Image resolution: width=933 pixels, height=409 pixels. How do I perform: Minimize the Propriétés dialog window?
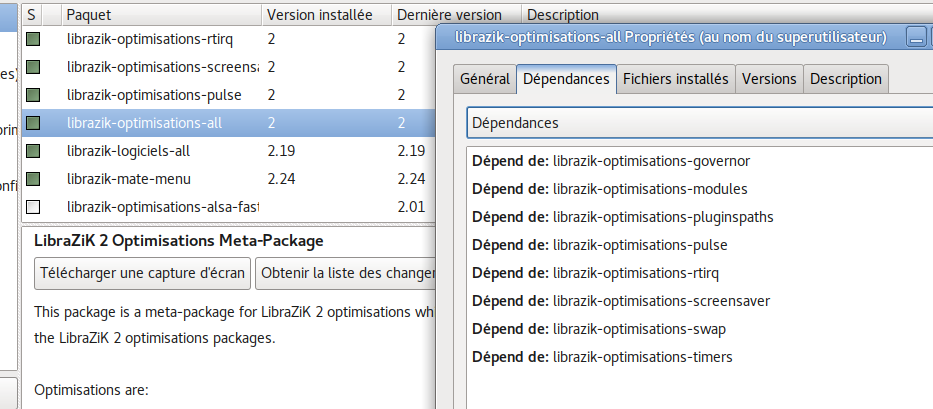pos(915,38)
